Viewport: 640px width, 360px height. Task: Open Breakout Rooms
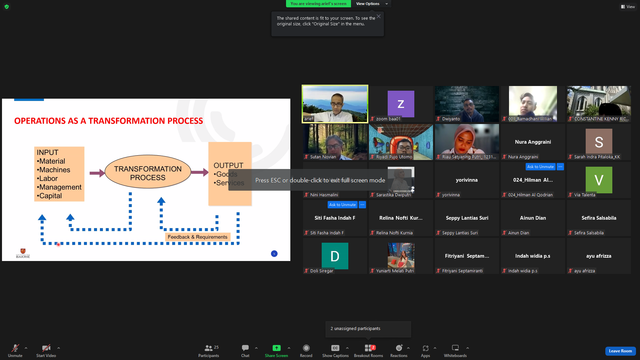point(369,350)
